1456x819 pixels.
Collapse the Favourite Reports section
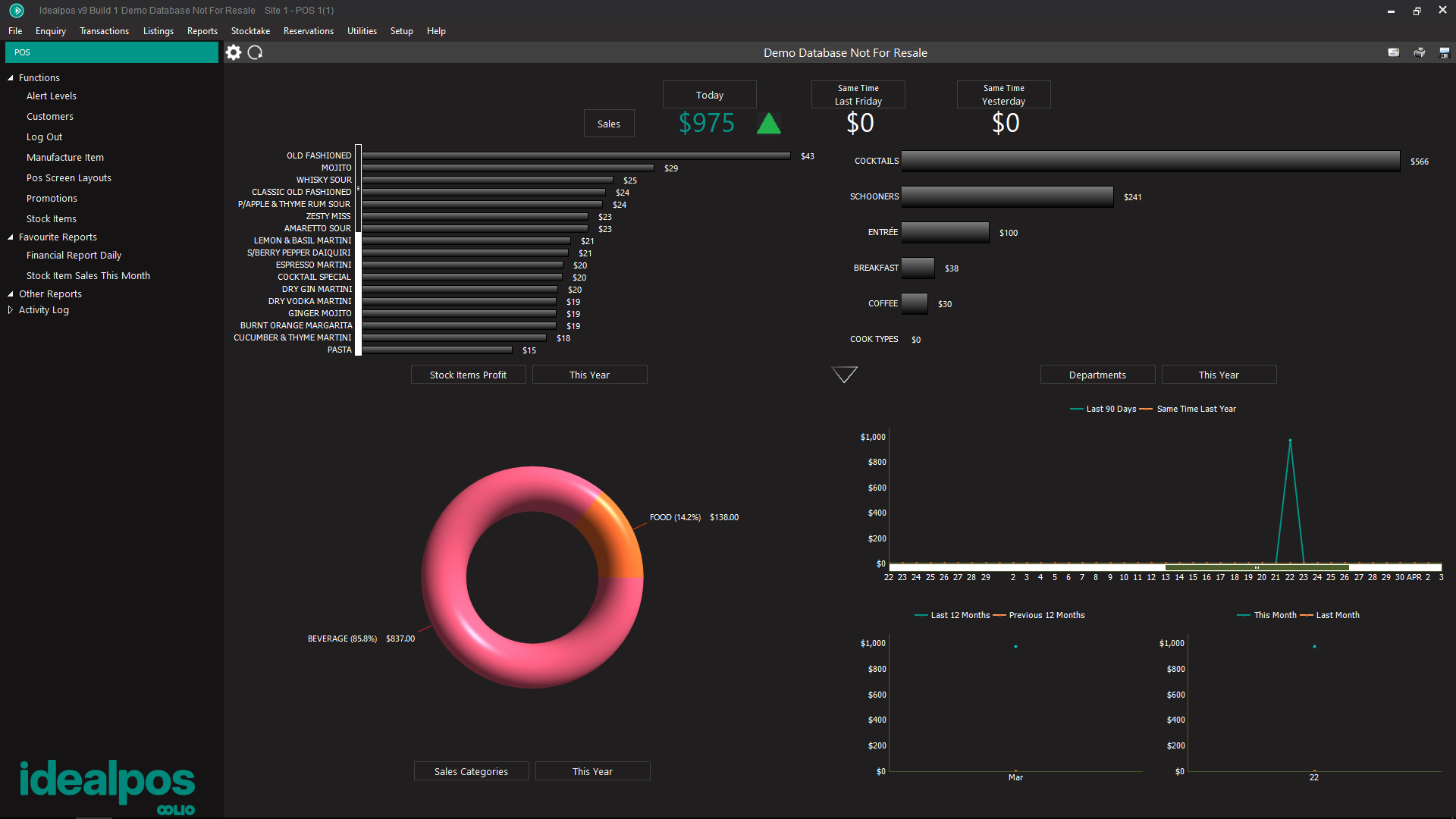click(11, 237)
